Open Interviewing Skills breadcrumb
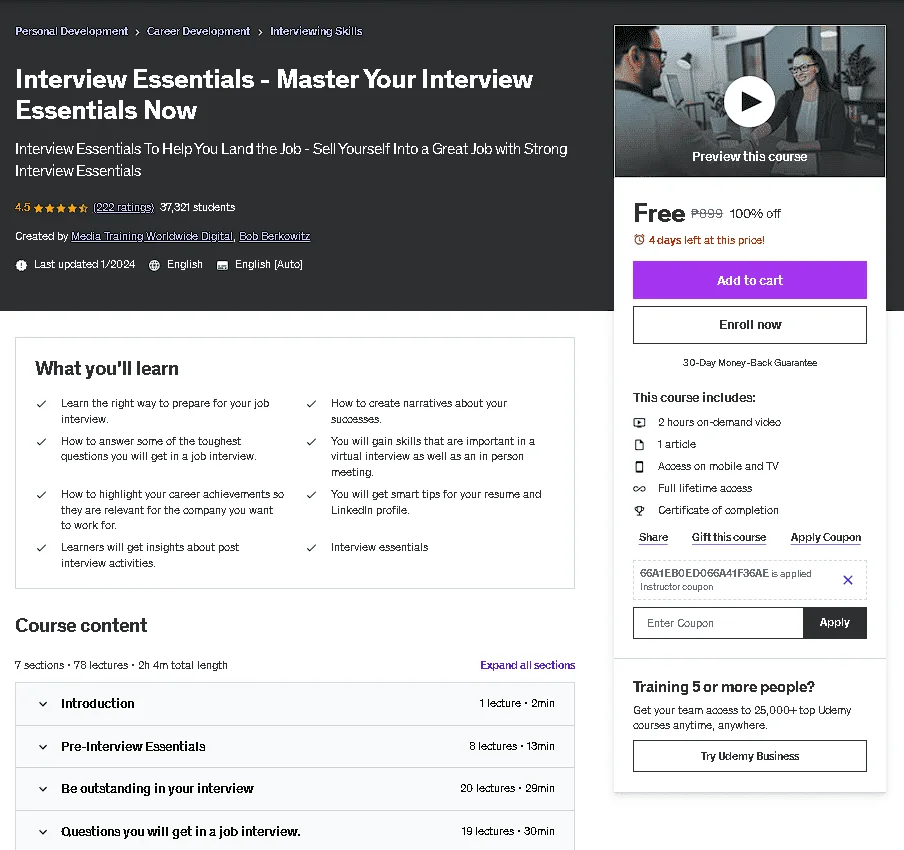This screenshot has width=904, height=850. [316, 31]
